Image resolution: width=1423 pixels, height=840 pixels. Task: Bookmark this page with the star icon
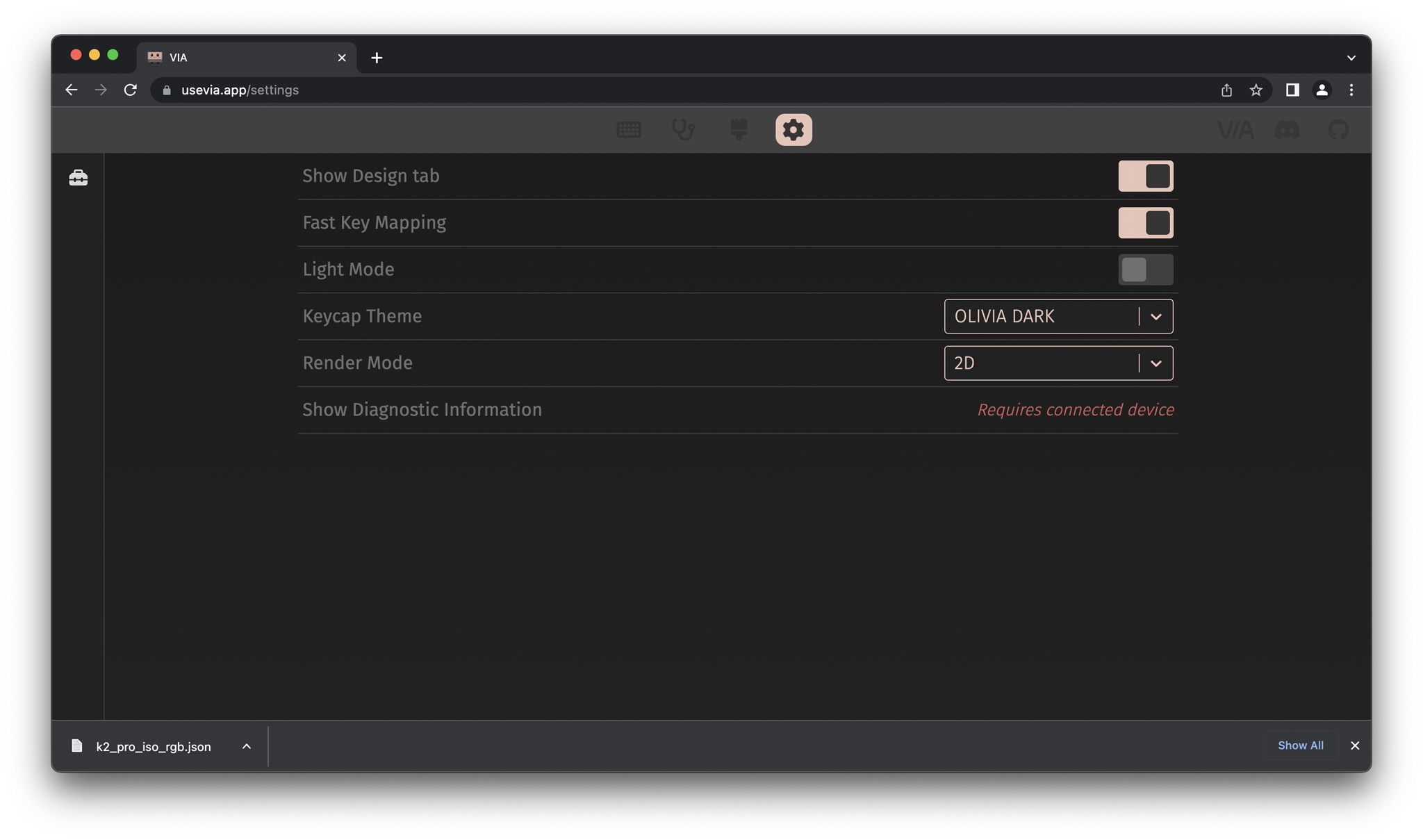[x=1256, y=90]
